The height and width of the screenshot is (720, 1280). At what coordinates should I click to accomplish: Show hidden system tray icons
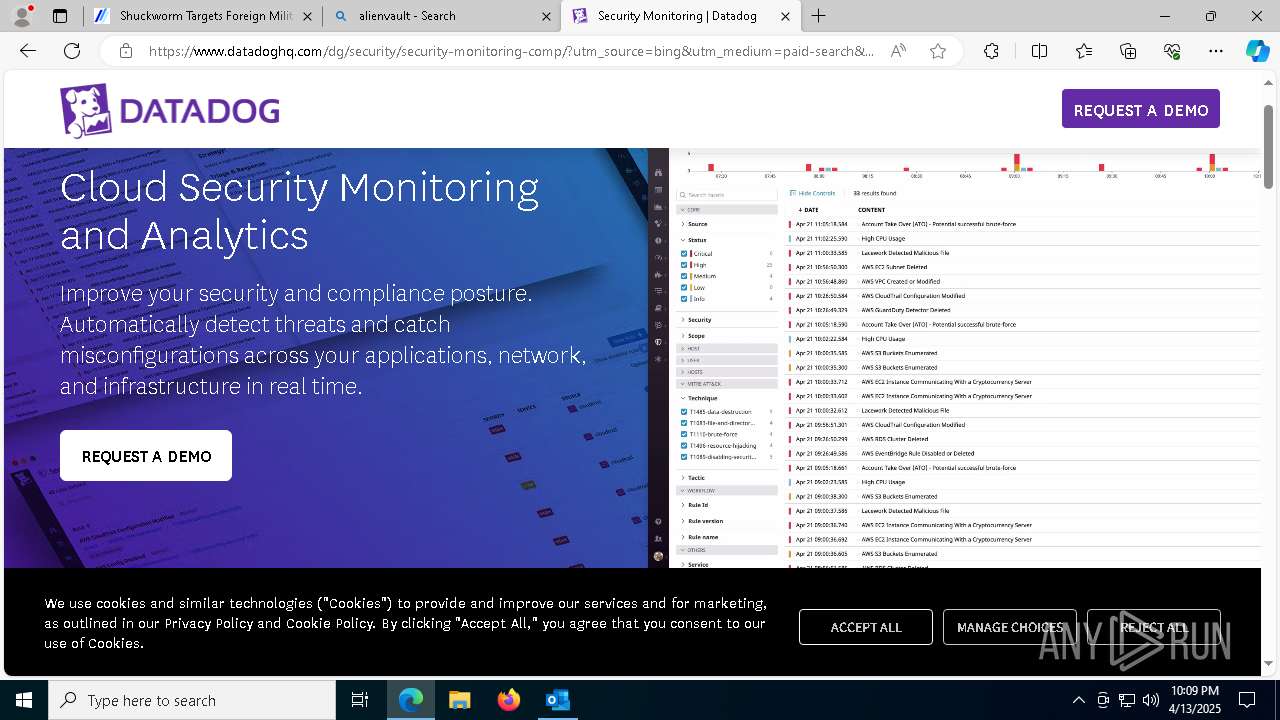[x=1078, y=700]
